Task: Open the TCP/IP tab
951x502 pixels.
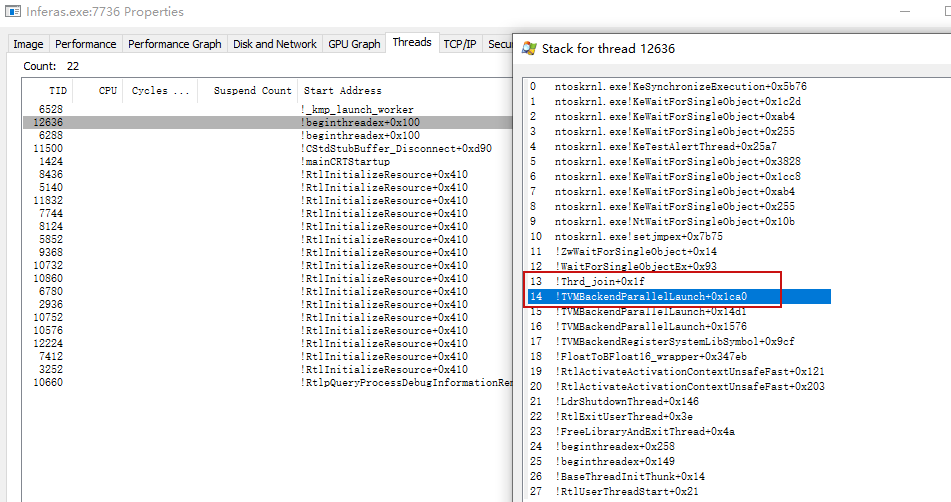Action: point(460,44)
